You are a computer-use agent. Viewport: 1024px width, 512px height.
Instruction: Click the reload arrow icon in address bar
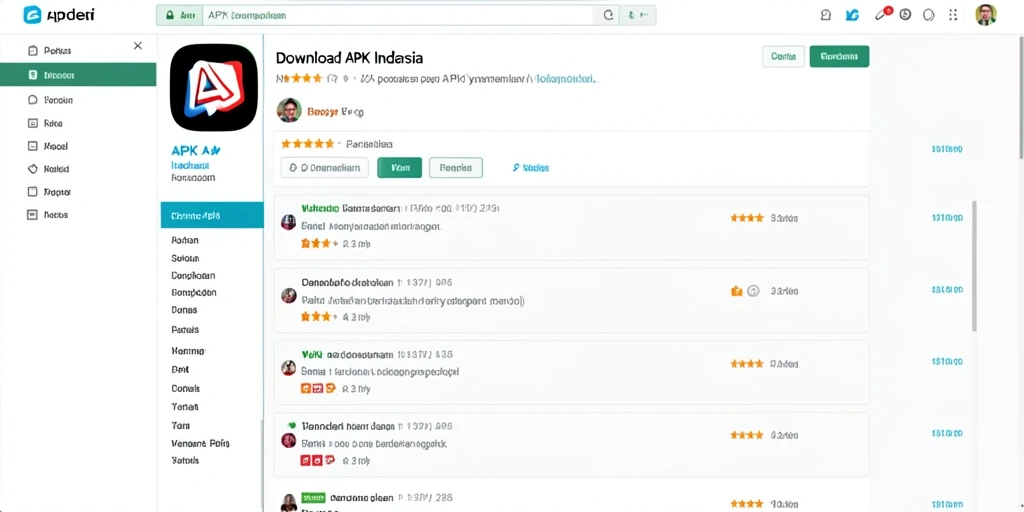pyautogui.click(x=608, y=15)
